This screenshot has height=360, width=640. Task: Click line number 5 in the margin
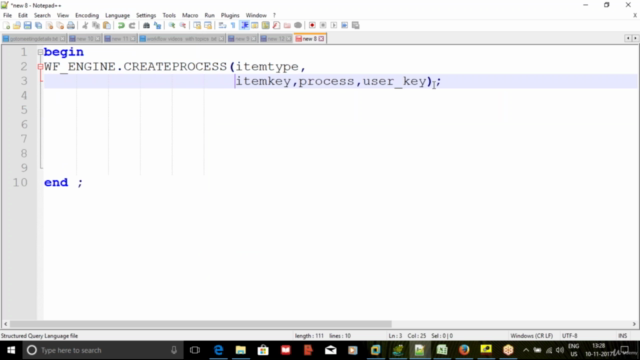click(x=24, y=110)
